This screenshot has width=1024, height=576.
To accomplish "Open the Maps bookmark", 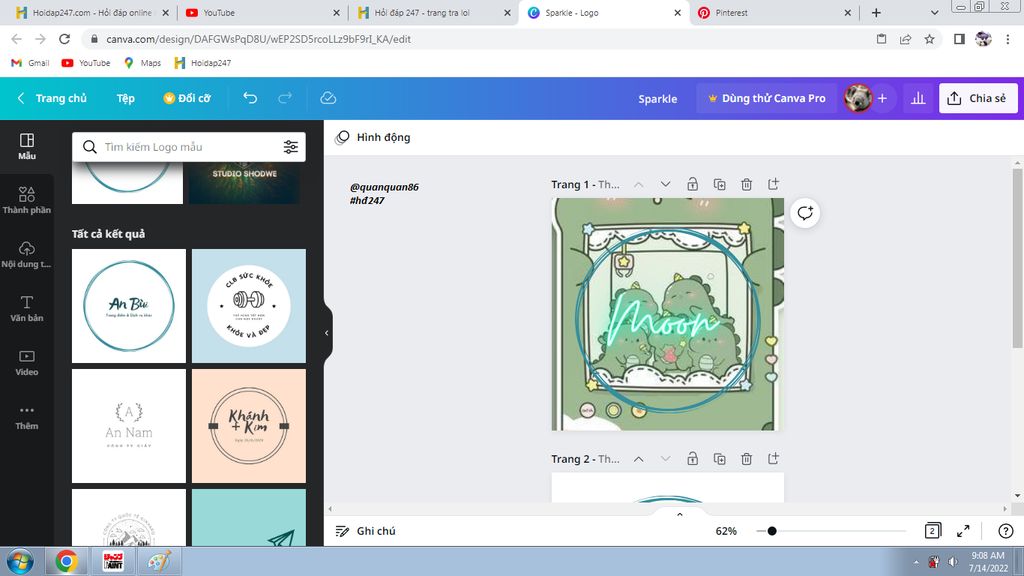I will click(x=142, y=63).
